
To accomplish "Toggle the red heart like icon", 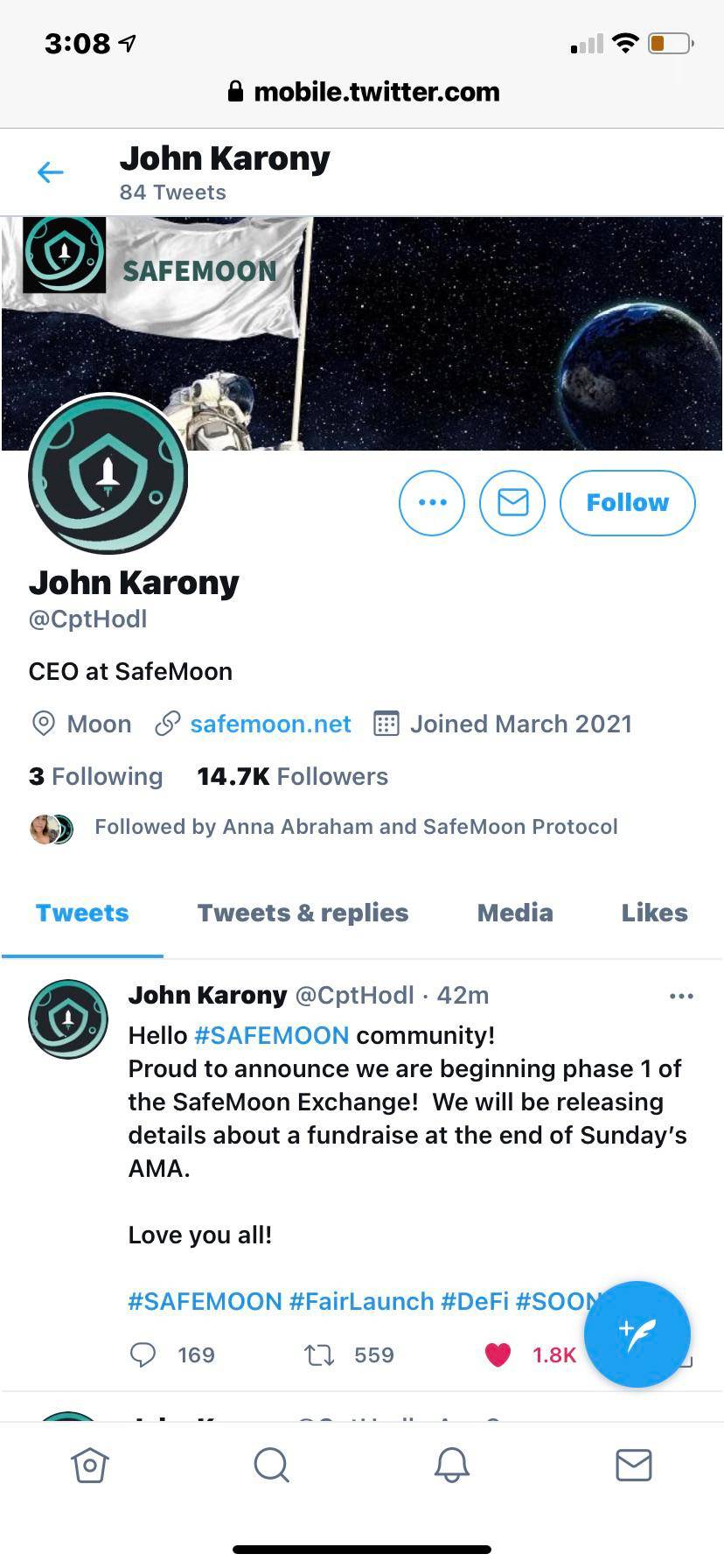I will click(x=498, y=1354).
